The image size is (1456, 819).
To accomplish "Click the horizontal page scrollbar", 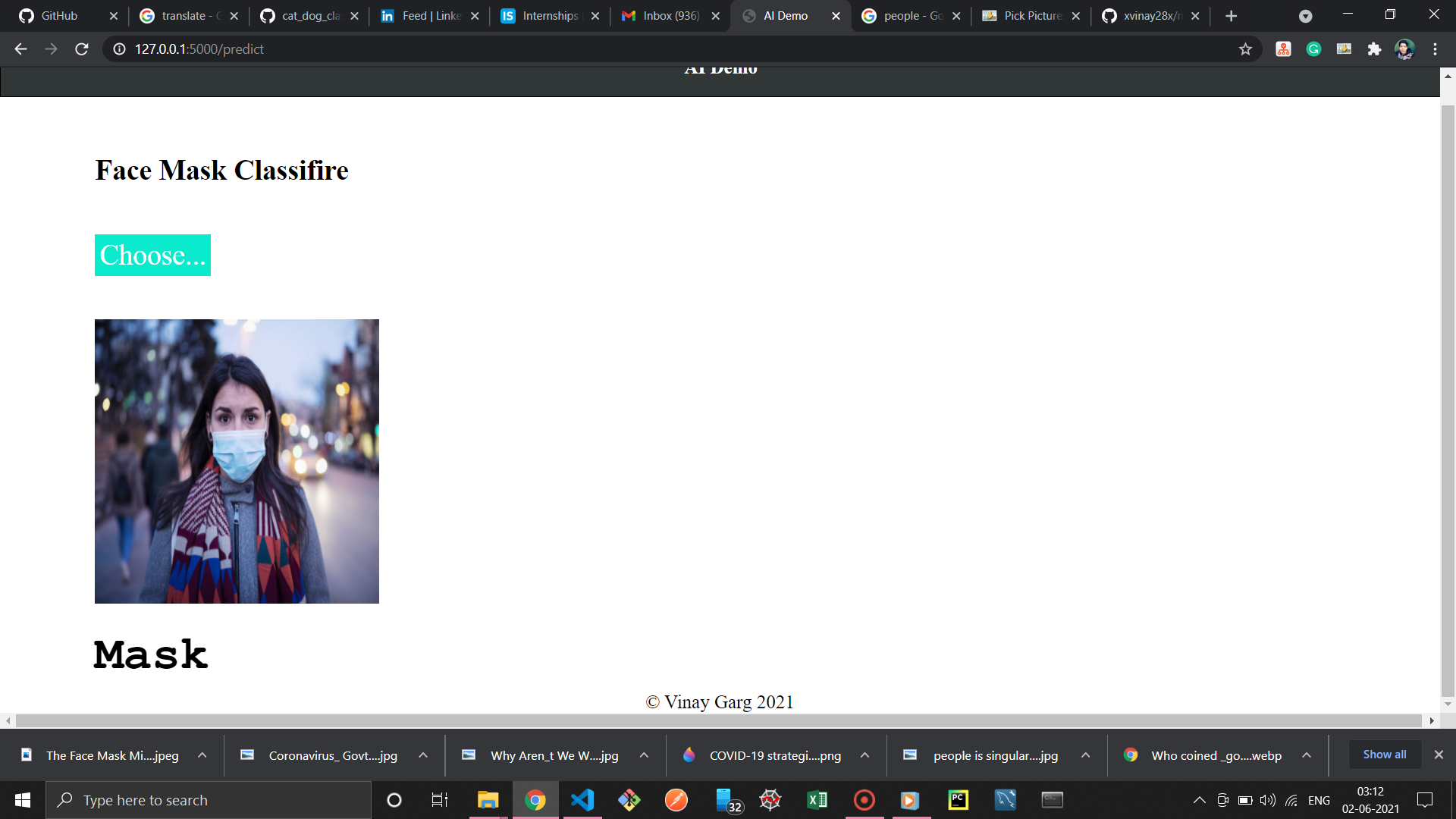I will [718, 720].
